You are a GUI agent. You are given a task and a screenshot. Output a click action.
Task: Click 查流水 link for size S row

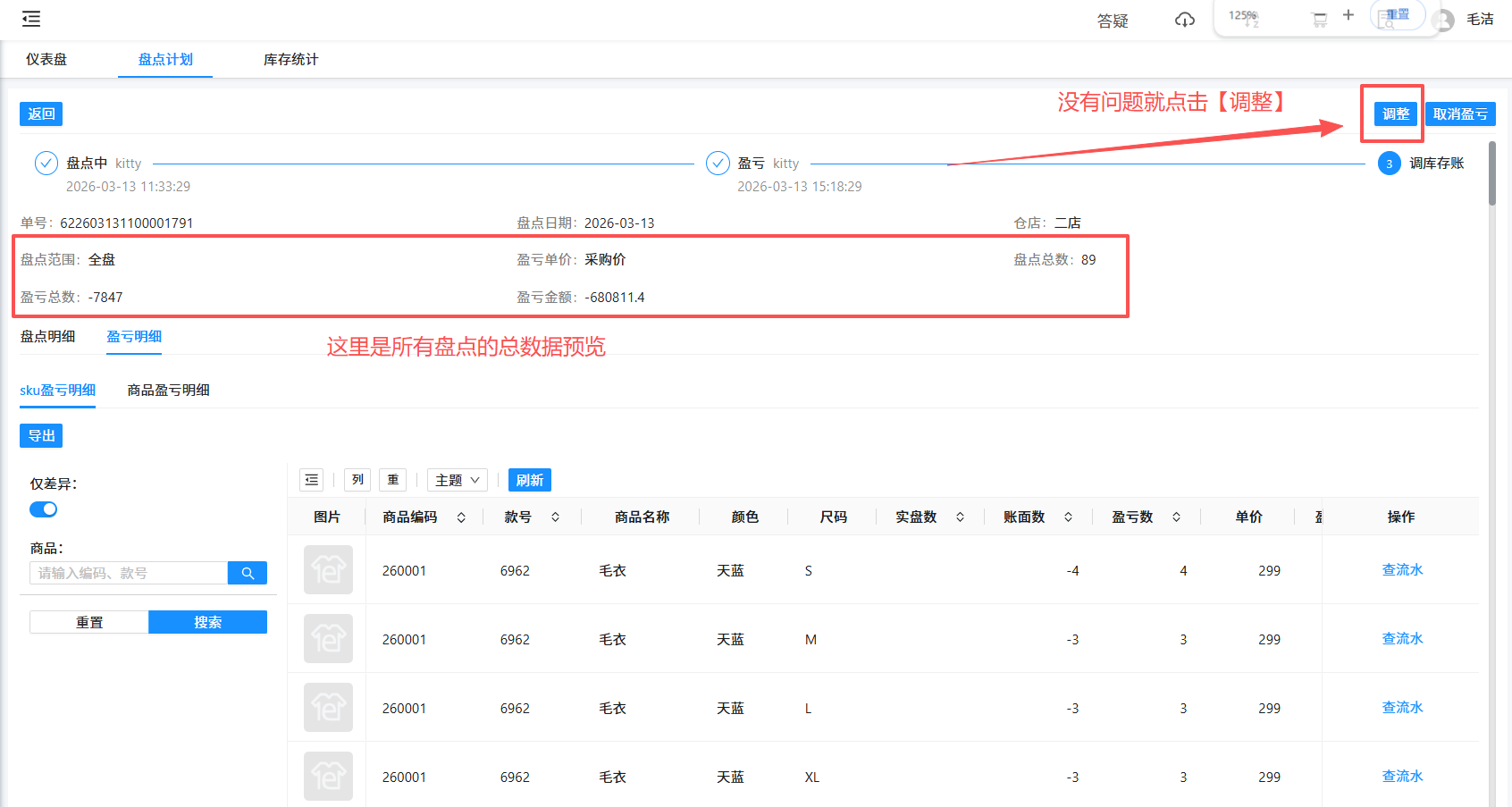coord(1402,570)
